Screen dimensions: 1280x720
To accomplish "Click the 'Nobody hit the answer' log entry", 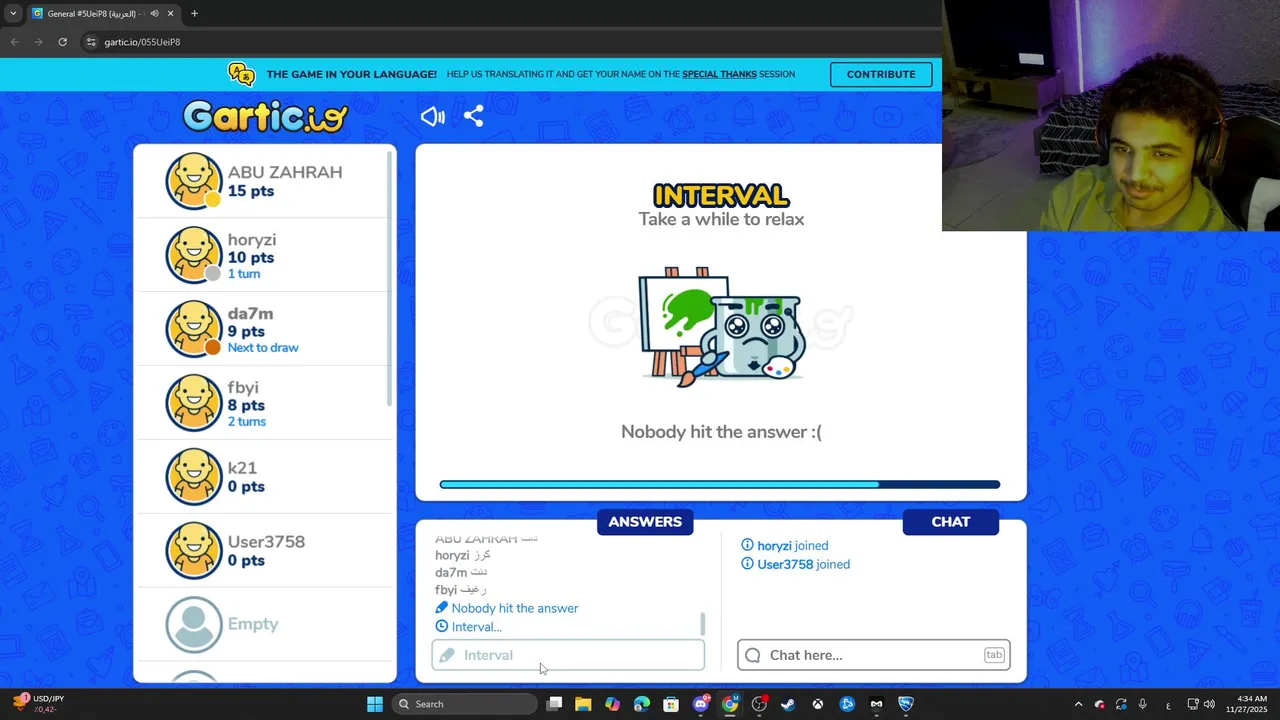I will click(x=507, y=608).
